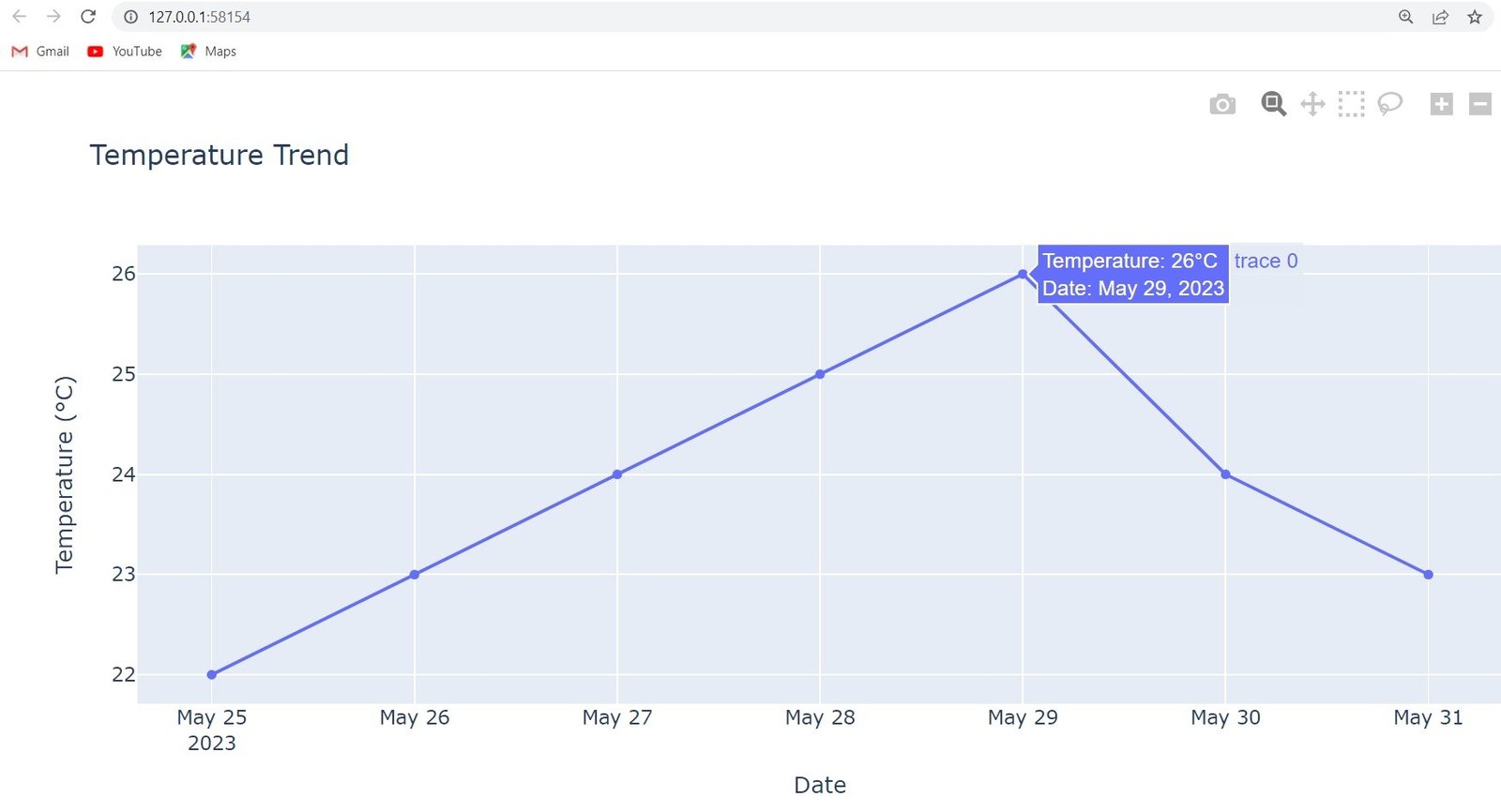Open browser zoom magnifier in address bar
This screenshot has height=812, width=1501.
[1405, 17]
